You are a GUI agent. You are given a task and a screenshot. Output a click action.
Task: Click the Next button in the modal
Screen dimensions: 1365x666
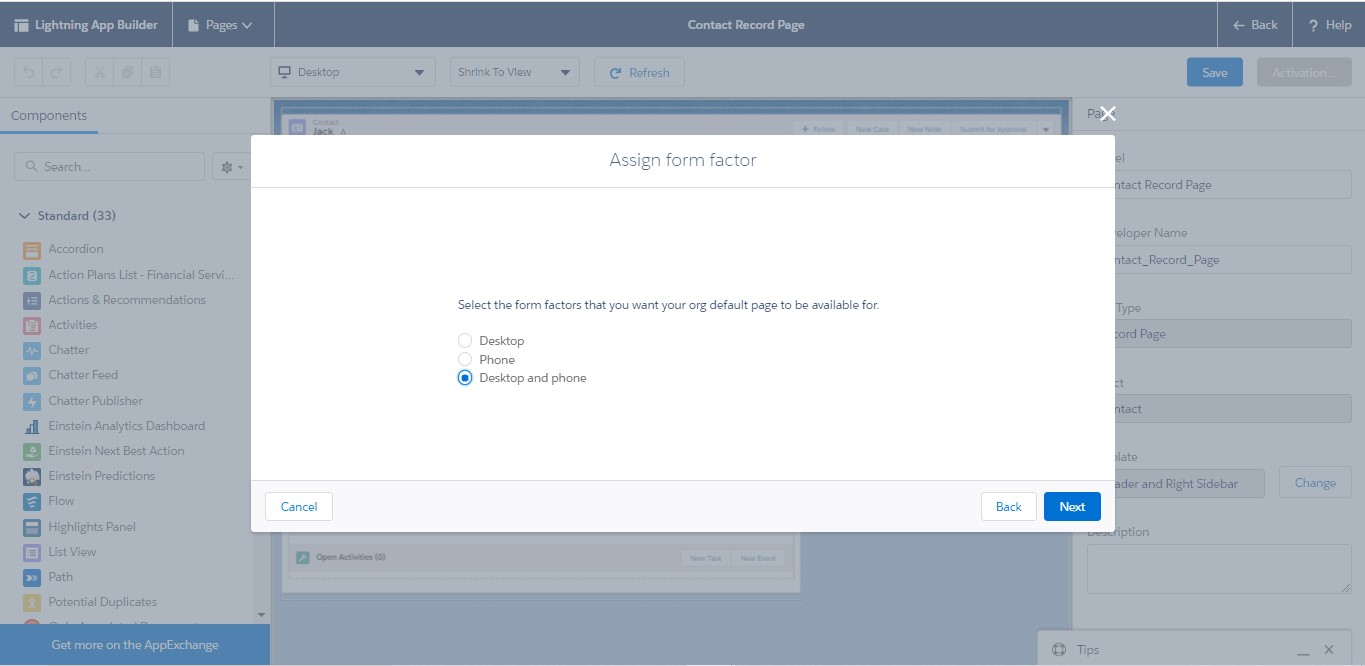point(1071,506)
